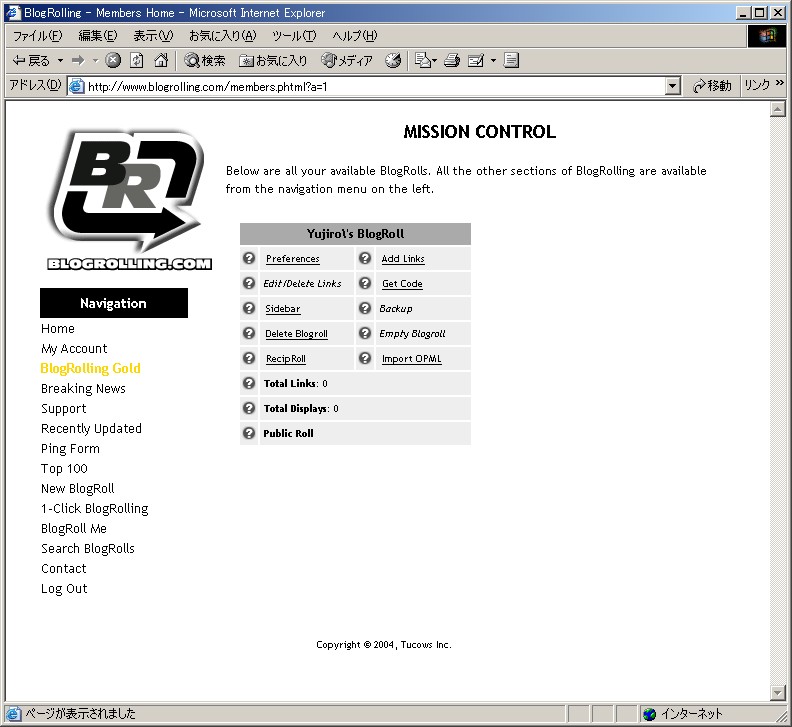The image size is (792, 727).
Task: Click the Go (移動) button
Action: [711, 86]
